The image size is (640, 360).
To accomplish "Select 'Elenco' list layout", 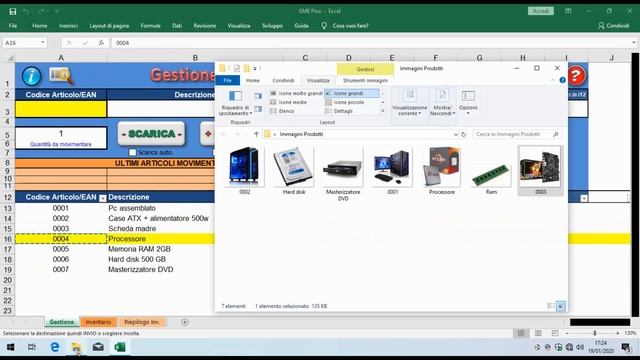I will [282, 111].
